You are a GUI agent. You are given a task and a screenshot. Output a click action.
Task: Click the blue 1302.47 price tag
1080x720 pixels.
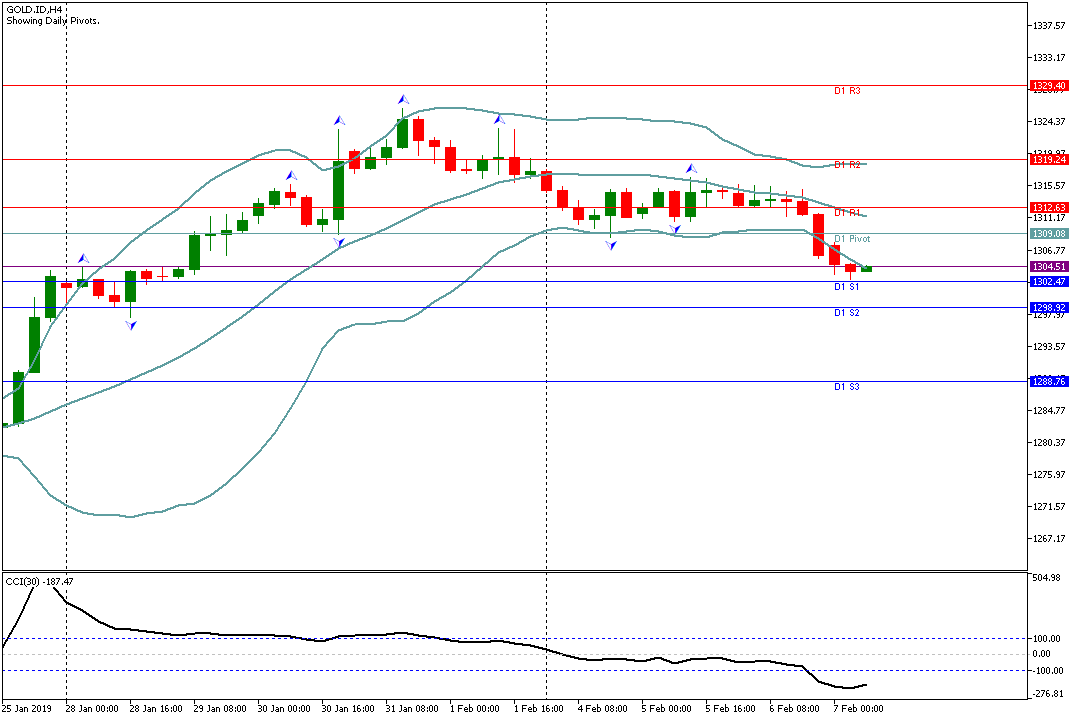pyautogui.click(x=1049, y=282)
